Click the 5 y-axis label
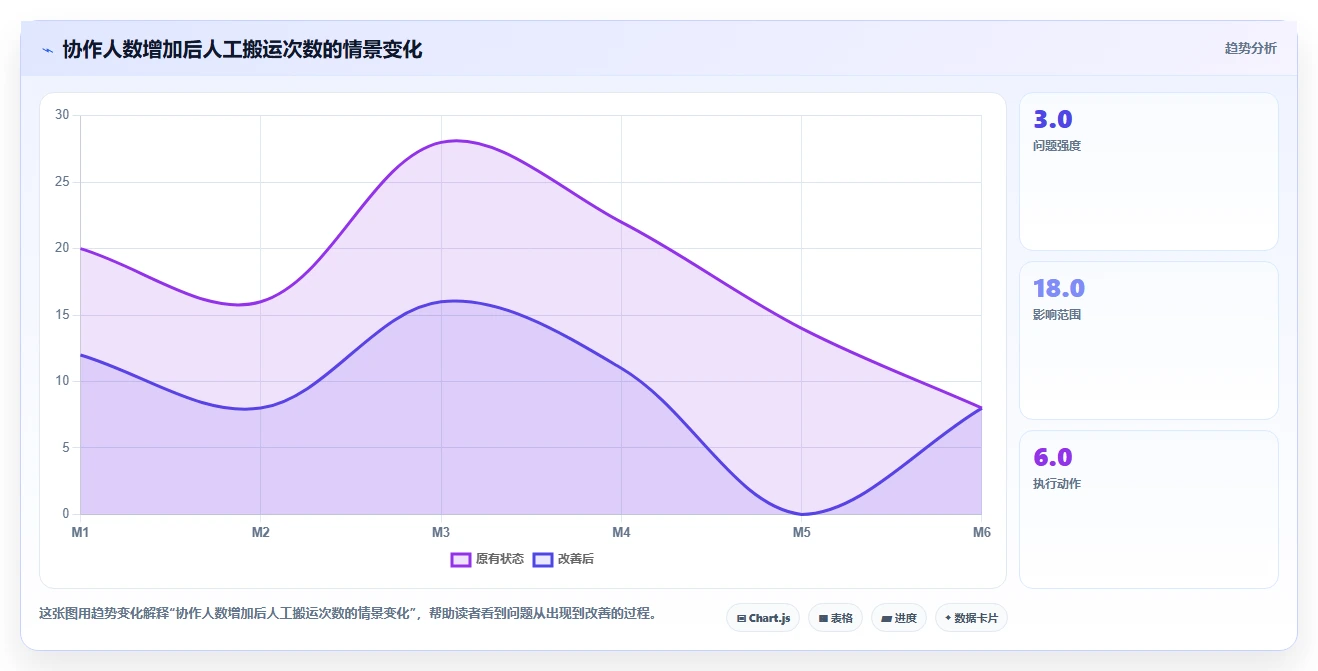Image resolution: width=1318 pixels, height=671 pixels. click(65, 448)
